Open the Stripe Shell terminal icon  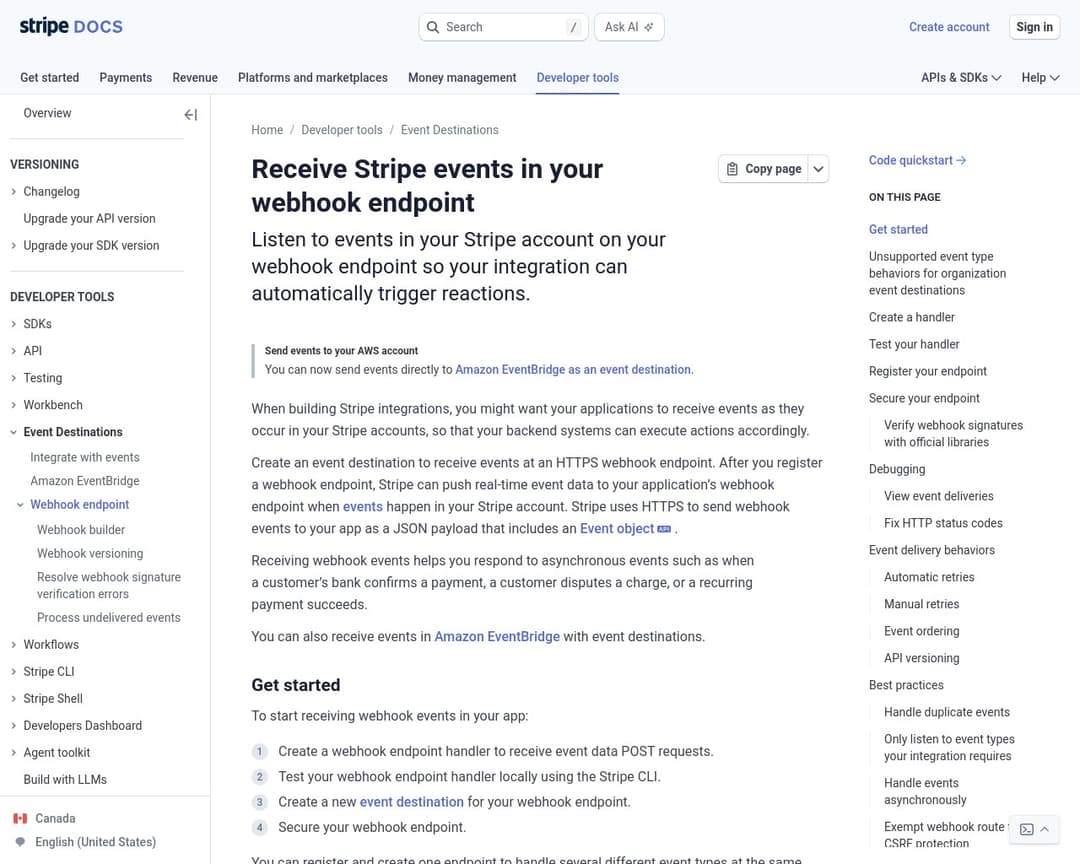coord(1026,829)
